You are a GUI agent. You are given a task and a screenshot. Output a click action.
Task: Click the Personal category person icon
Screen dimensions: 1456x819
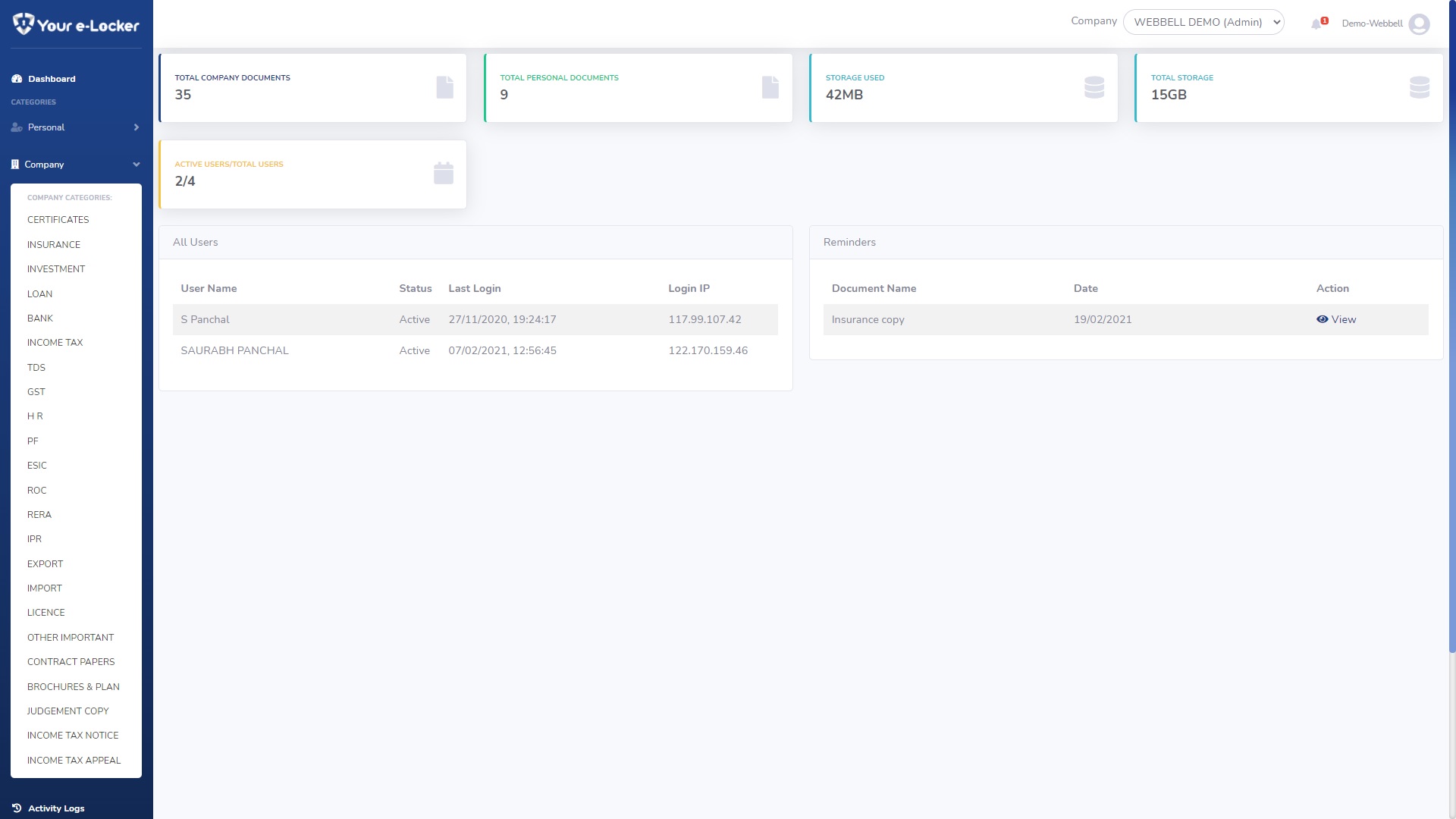[16, 127]
